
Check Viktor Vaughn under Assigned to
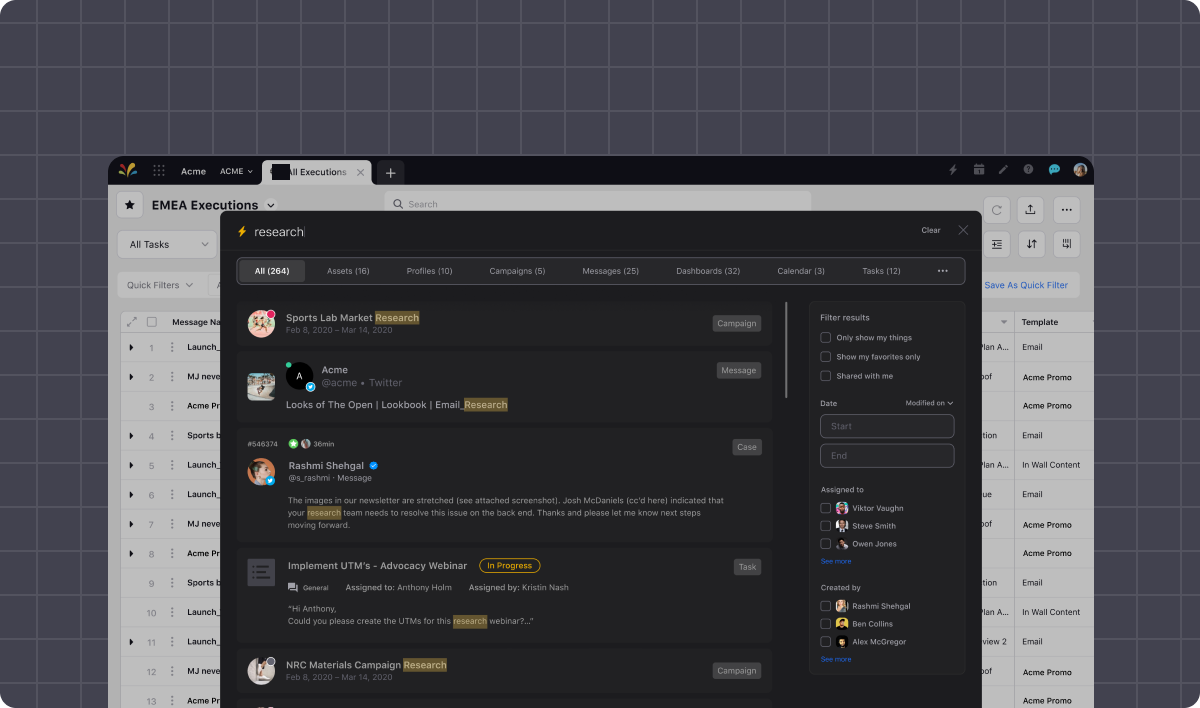click(x=825, y=508)
